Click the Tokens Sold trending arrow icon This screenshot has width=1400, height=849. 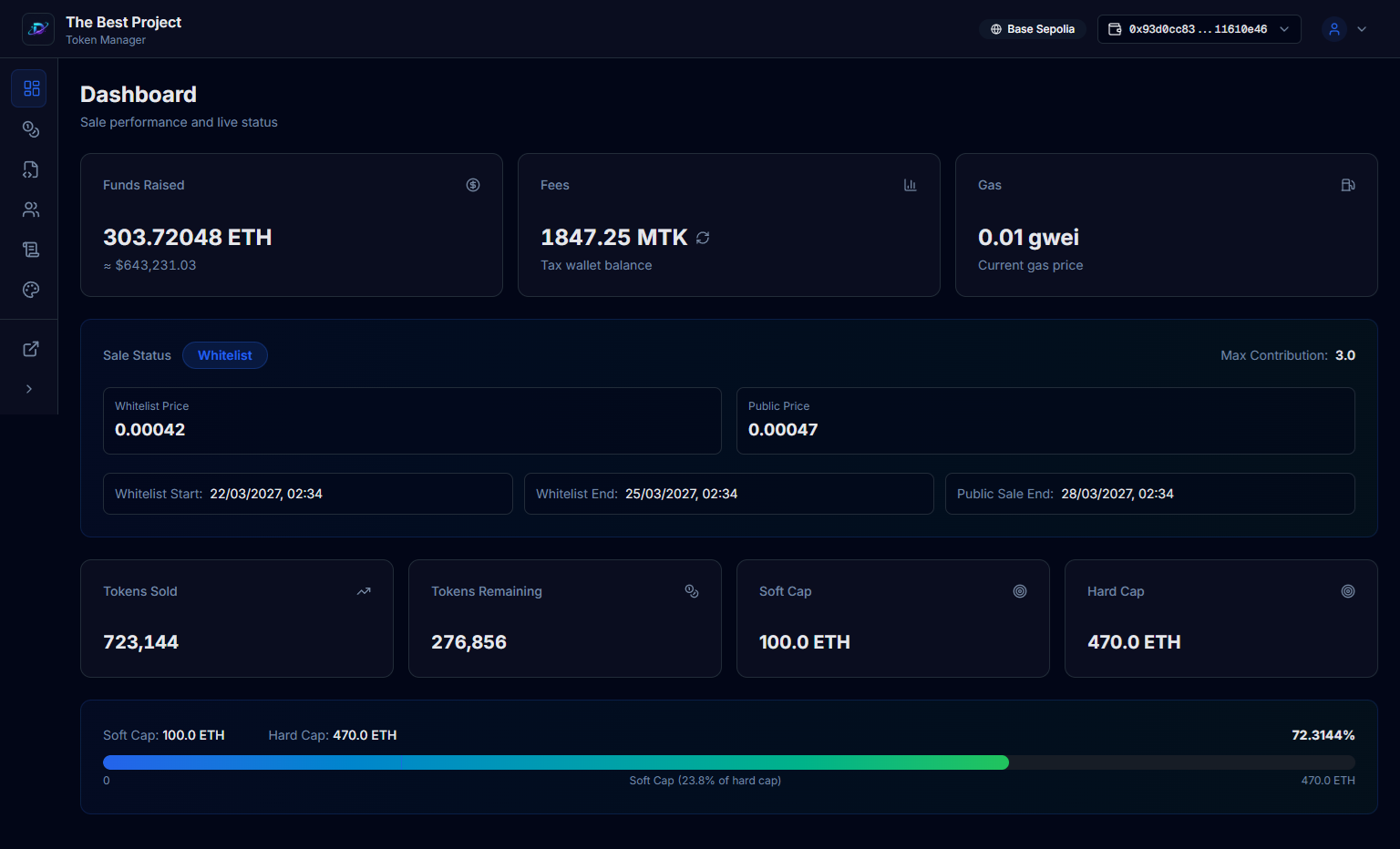click(364, 591)
